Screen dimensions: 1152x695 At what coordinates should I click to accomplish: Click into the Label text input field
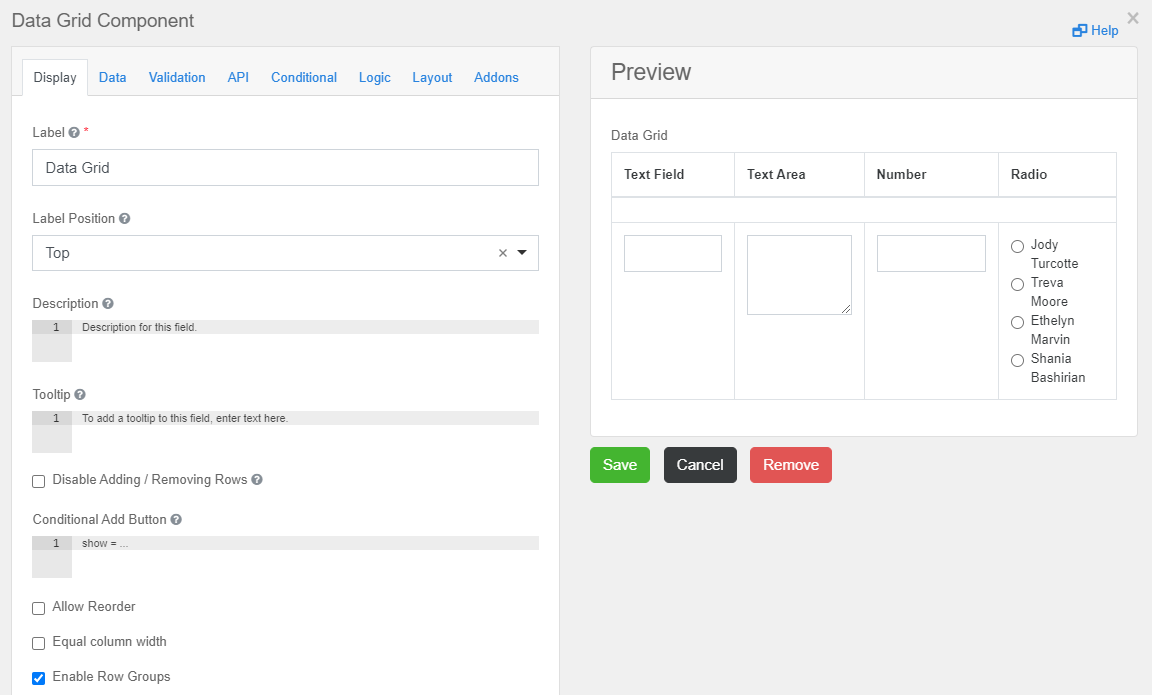pos(285,168)
